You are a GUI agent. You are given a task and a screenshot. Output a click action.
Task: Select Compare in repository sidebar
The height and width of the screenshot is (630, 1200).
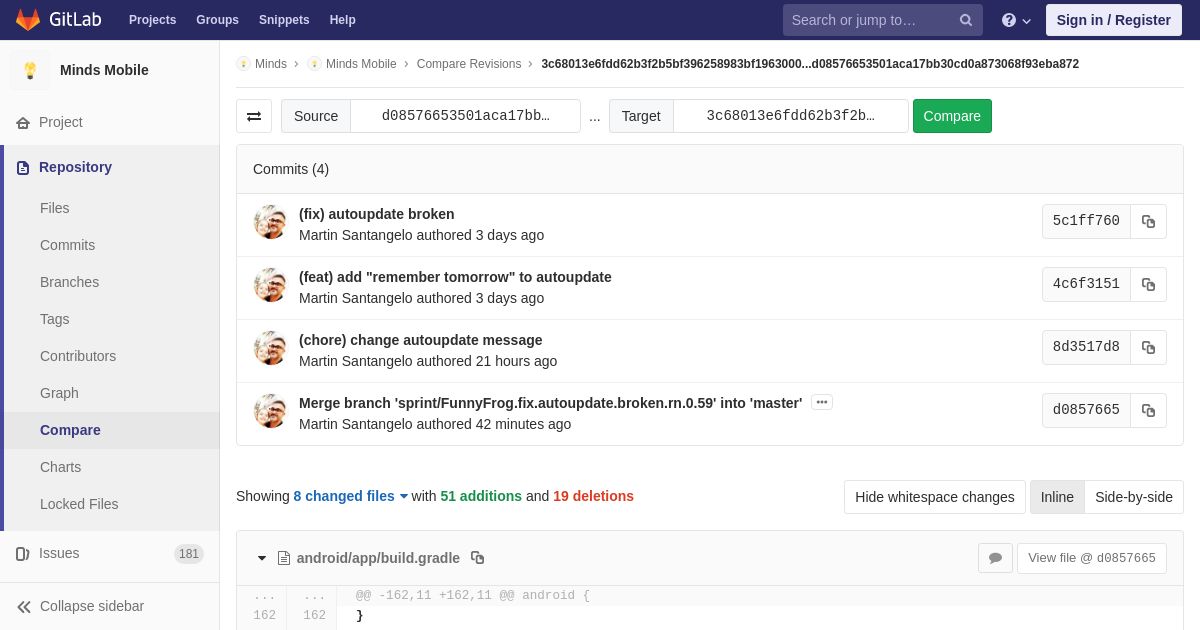click(70, 430)
